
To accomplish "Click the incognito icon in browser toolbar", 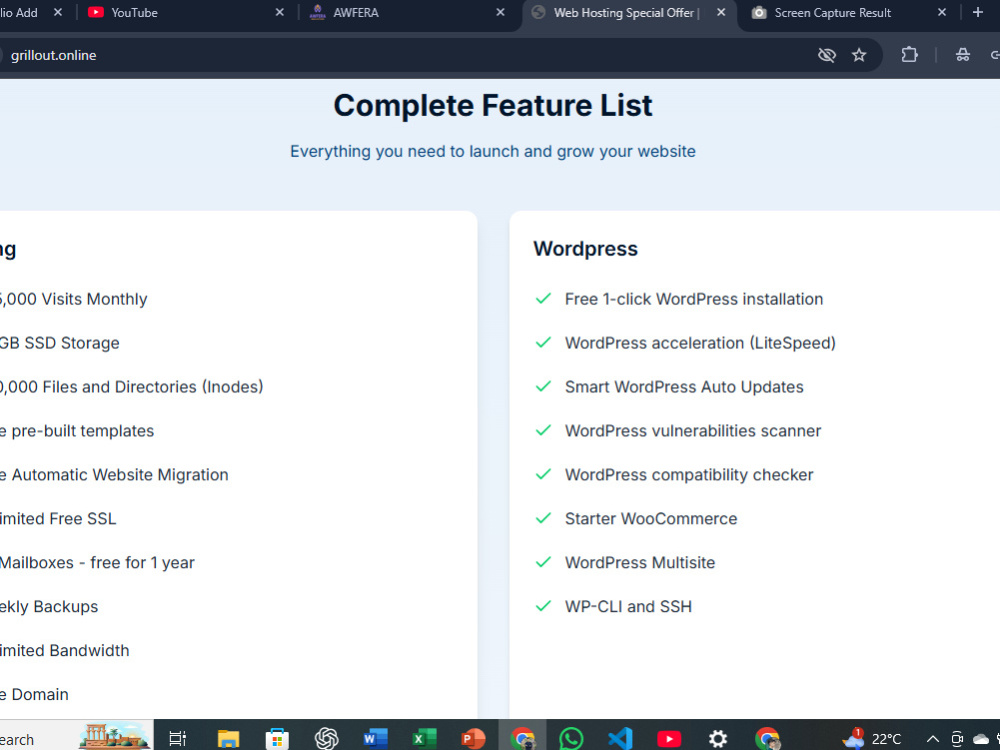I will tap(963, 55).
